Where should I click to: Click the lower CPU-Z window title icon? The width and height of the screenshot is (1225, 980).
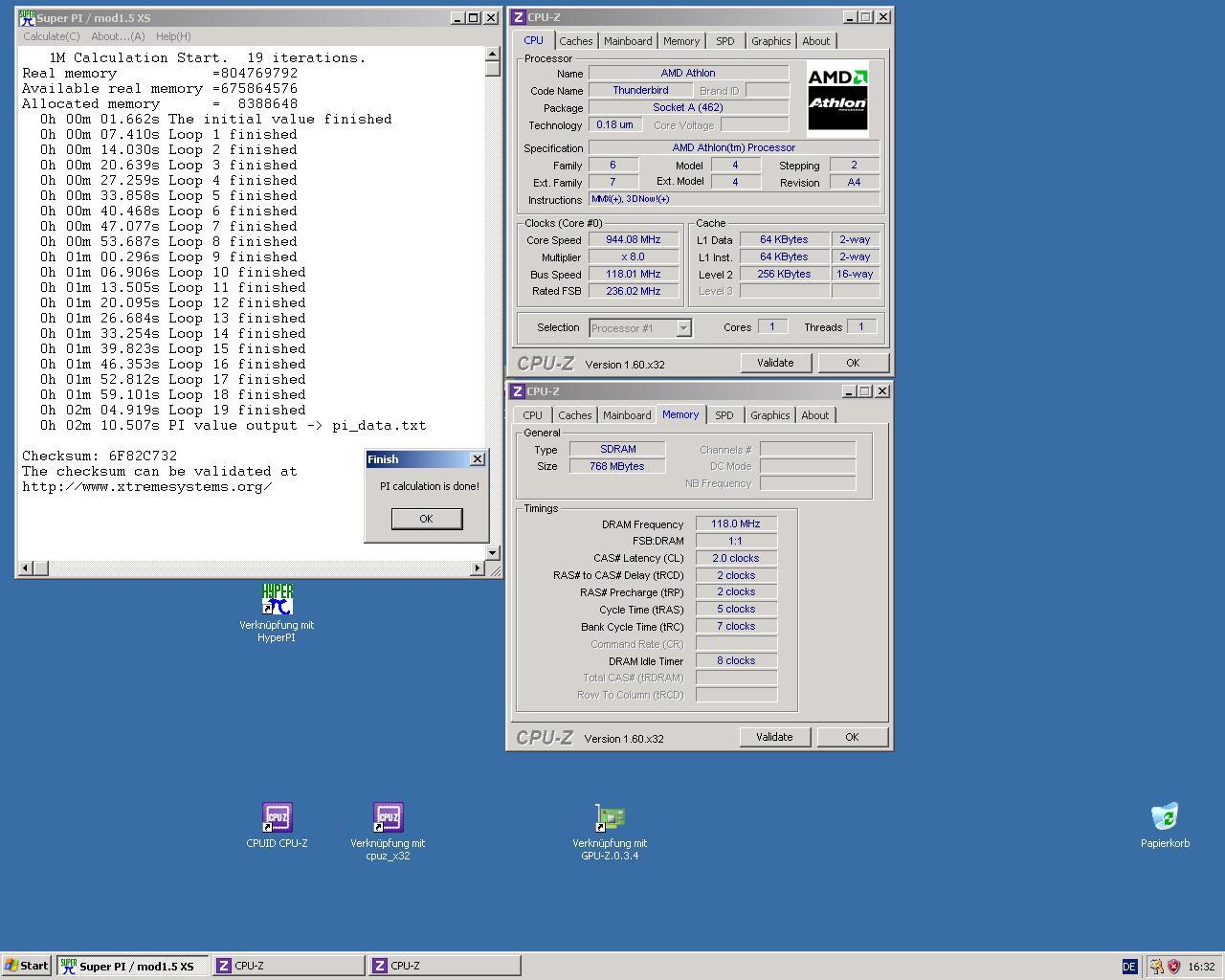point(518,391)
